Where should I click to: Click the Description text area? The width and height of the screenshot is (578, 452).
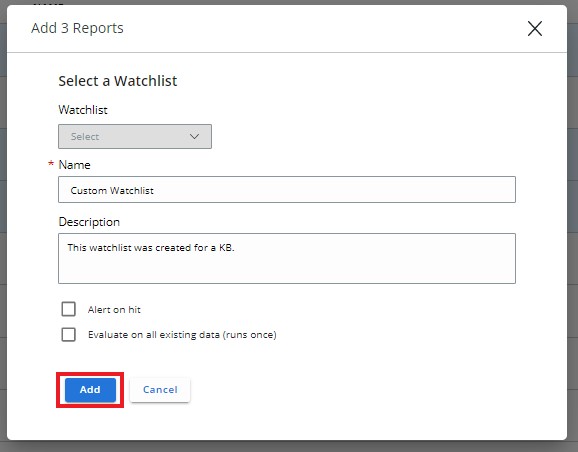(x=287, y=258)
